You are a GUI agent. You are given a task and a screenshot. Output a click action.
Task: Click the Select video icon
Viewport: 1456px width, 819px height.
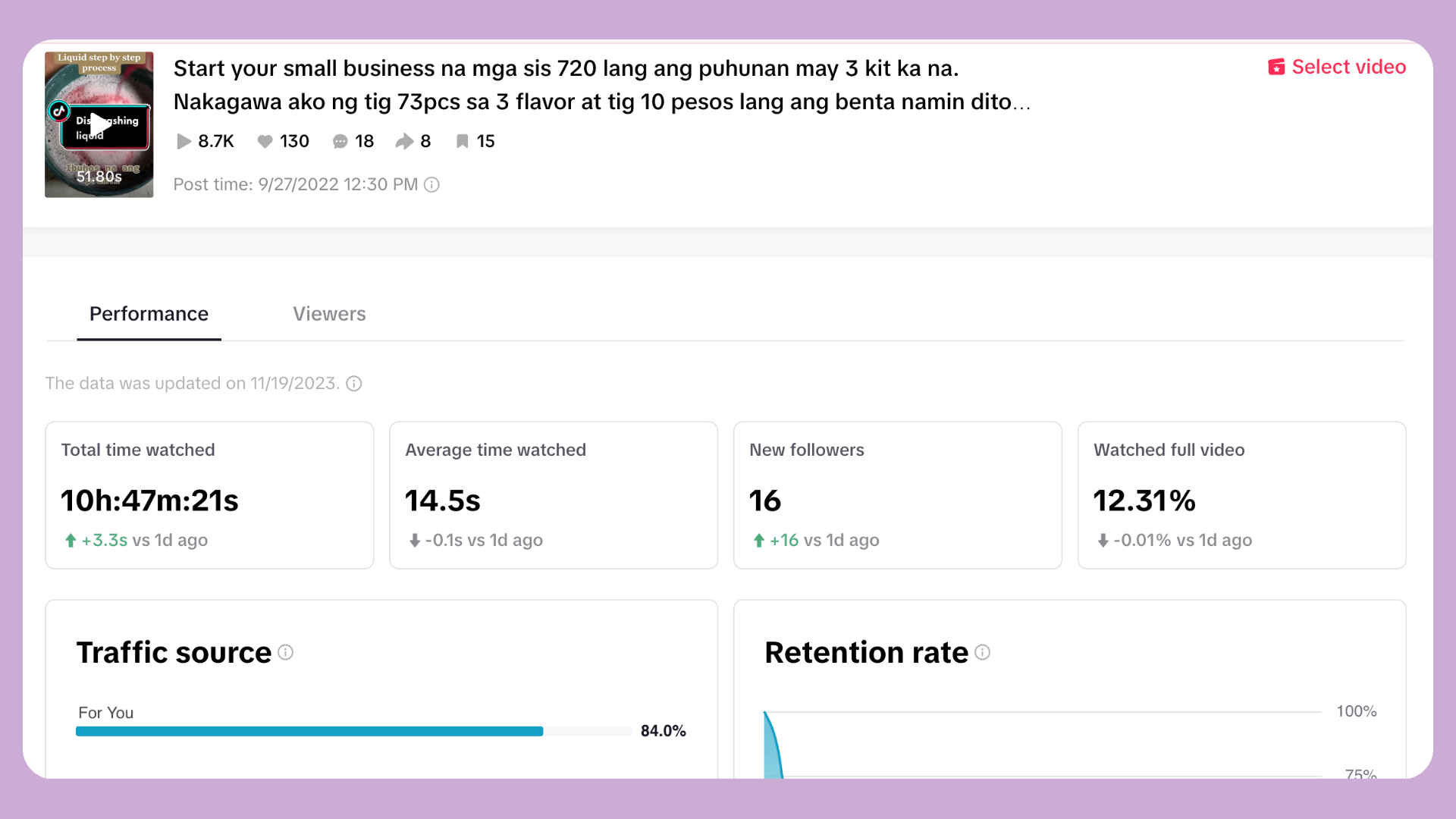point(1276,67)
